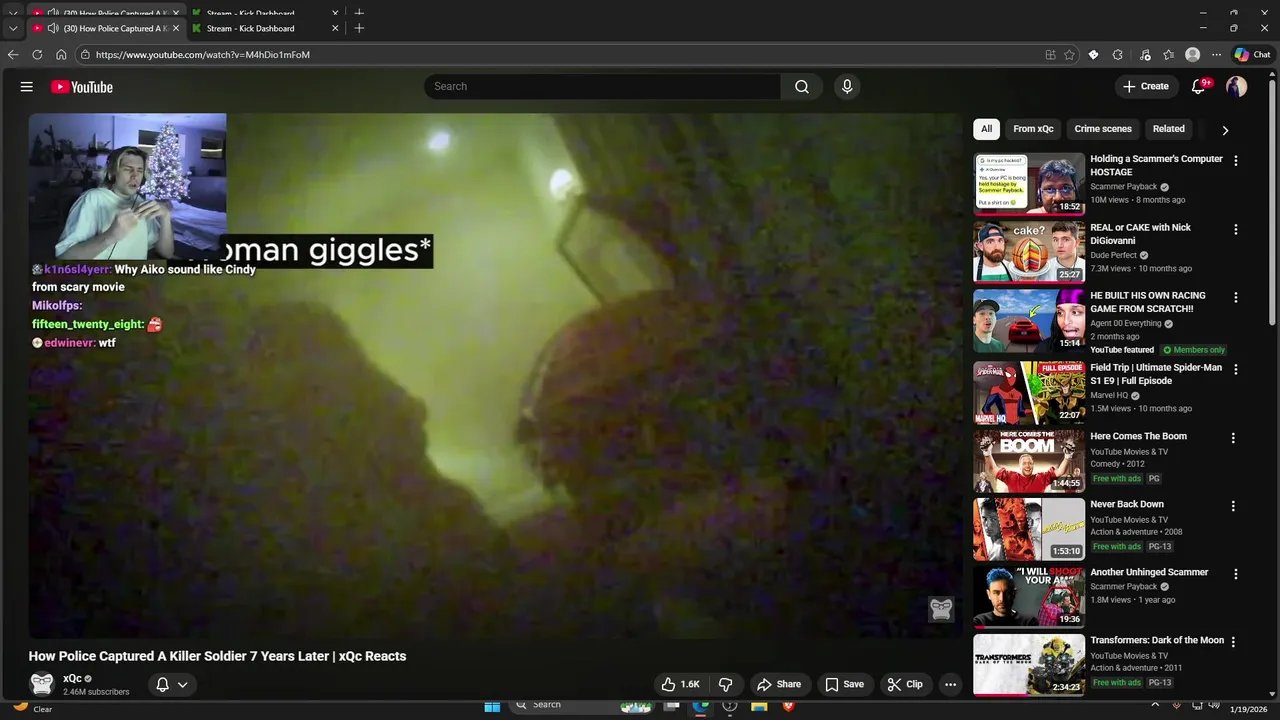Open a new browser tab
This screenshot has width=1280, height=720.
(359, 28)
